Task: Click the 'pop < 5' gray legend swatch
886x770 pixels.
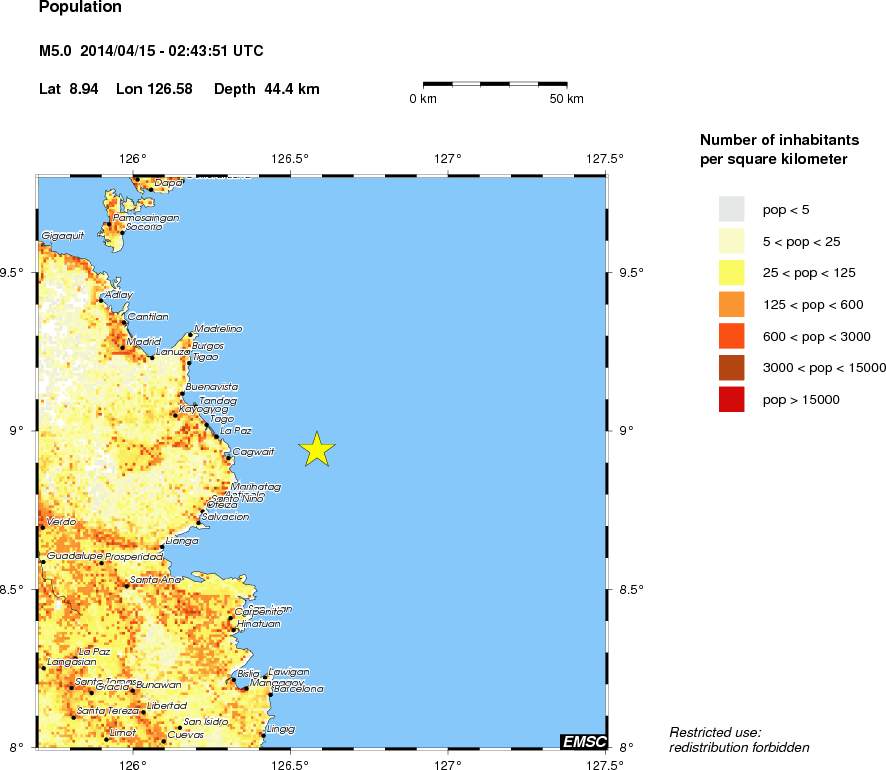Action: pos(731,208)
